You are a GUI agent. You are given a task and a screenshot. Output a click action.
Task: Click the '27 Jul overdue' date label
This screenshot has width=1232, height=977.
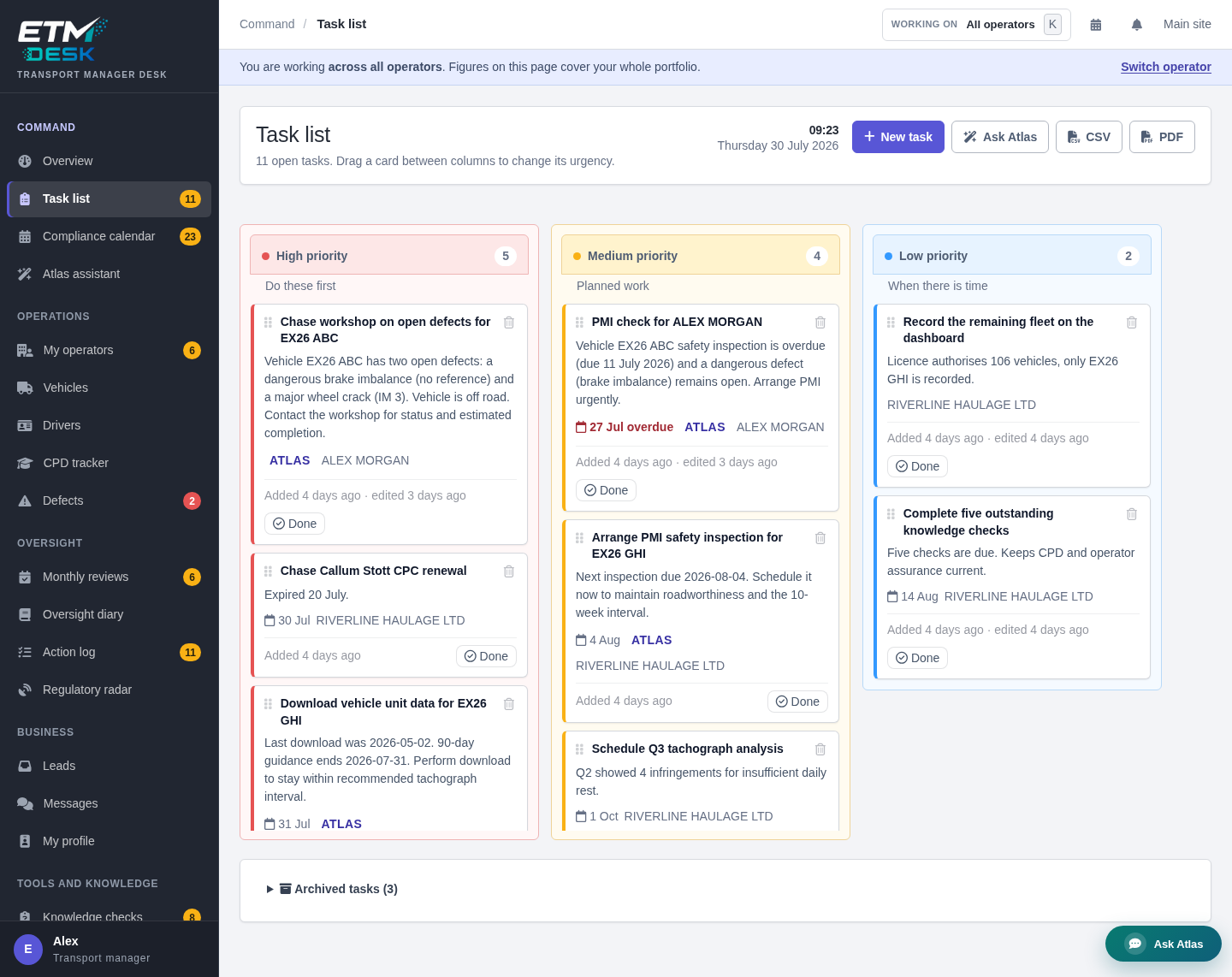625,427
